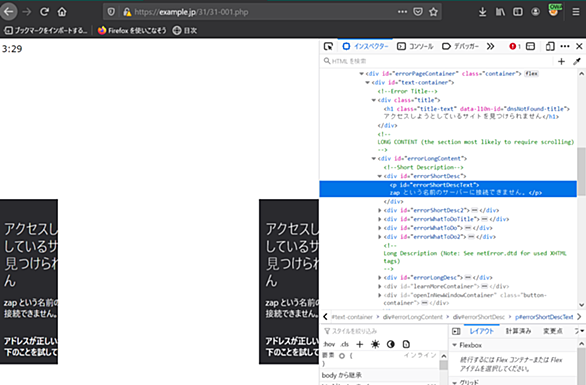
Task: Switch to the インスペクター tab
Action: (366, 46)
